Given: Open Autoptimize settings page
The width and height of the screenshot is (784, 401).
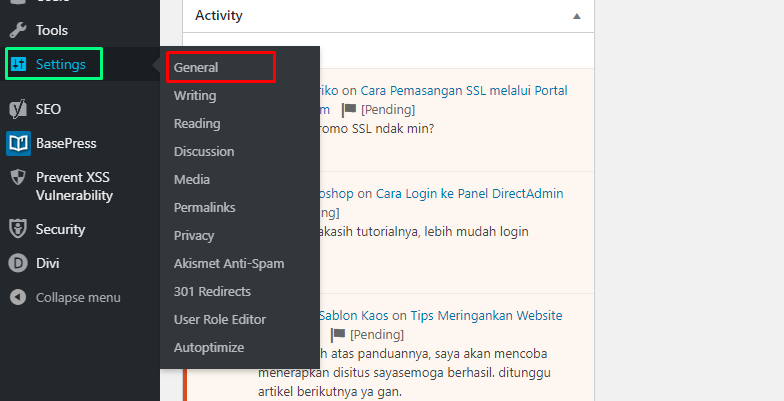Looking at the screenshot, I should (x=209, y=348).
